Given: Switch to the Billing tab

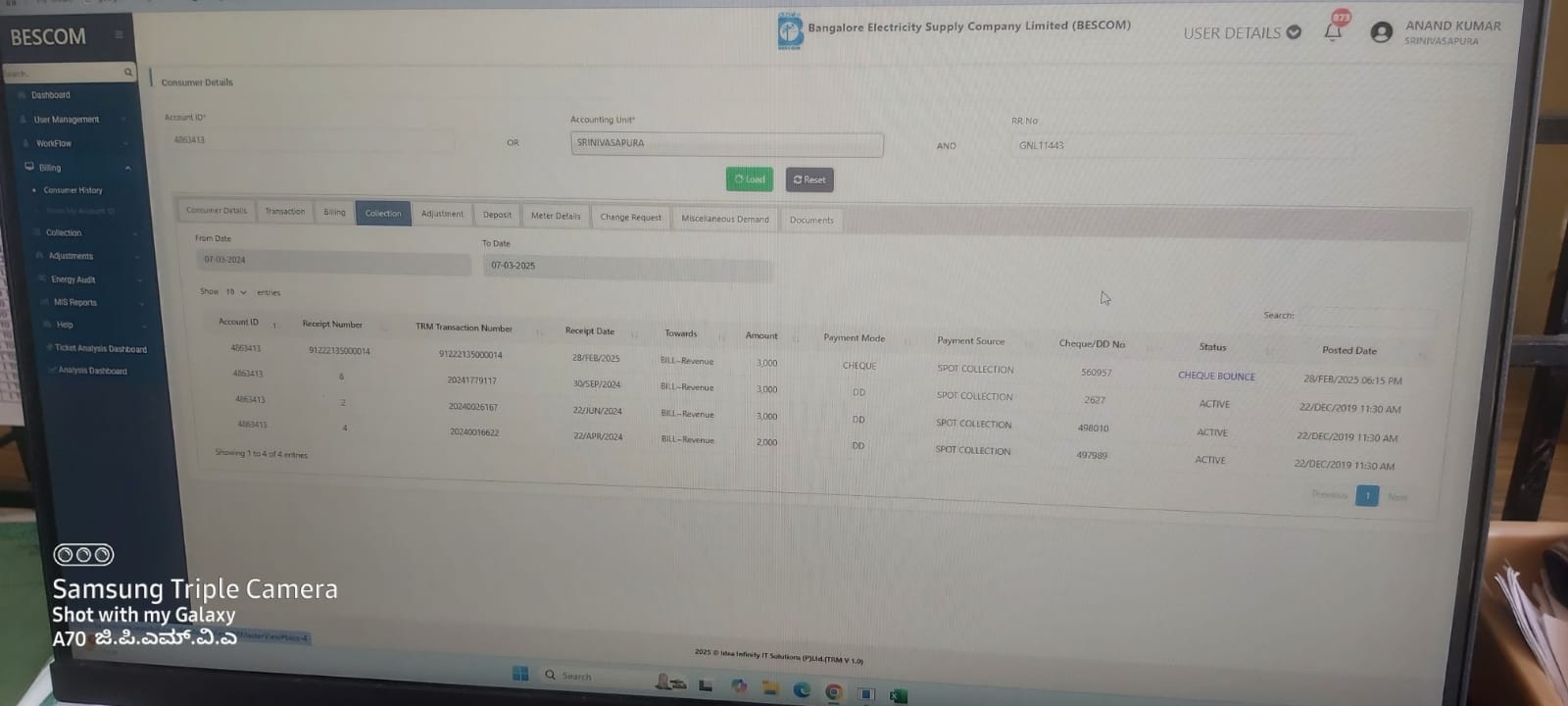Looking at the screenshot, I should [334, 212].
